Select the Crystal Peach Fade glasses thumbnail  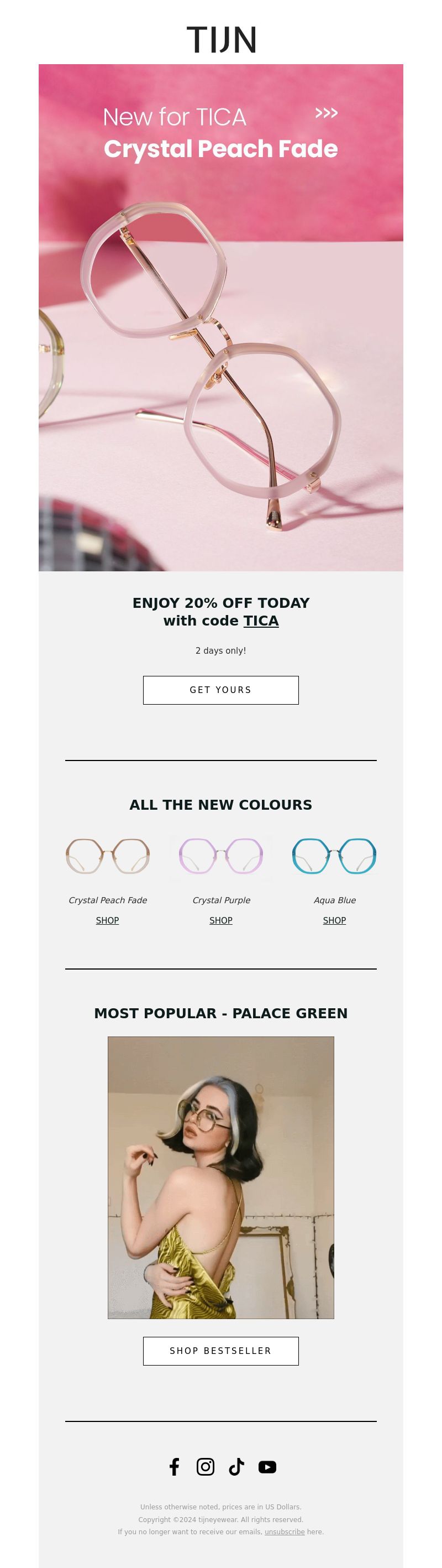pyautogui.click(x=108, y=856)
